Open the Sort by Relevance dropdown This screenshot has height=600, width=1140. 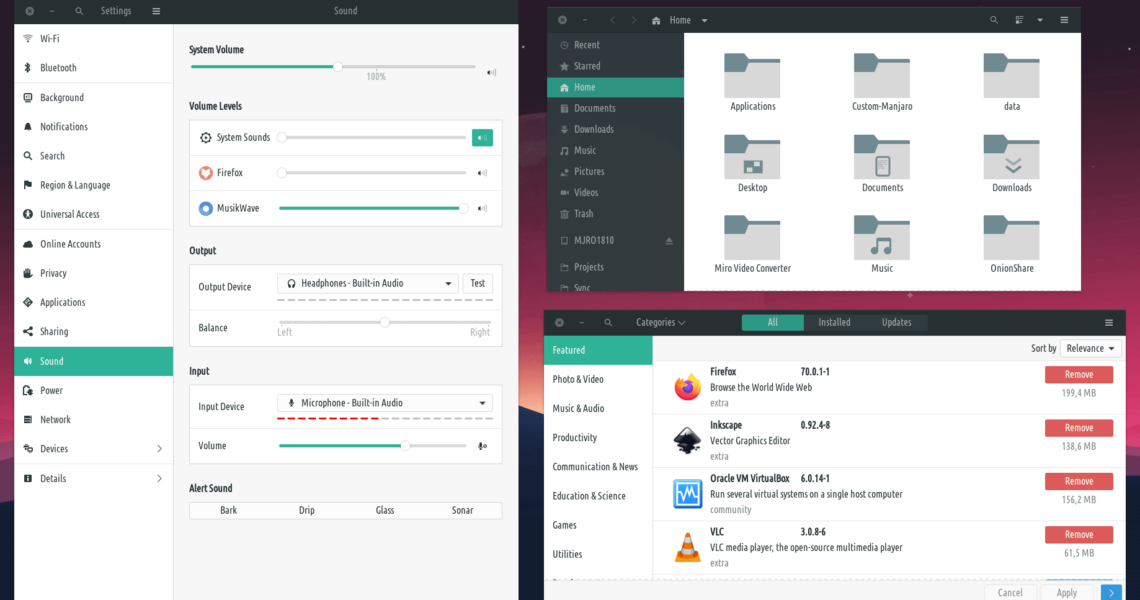pyautogui.click(x=1090, y=349)
